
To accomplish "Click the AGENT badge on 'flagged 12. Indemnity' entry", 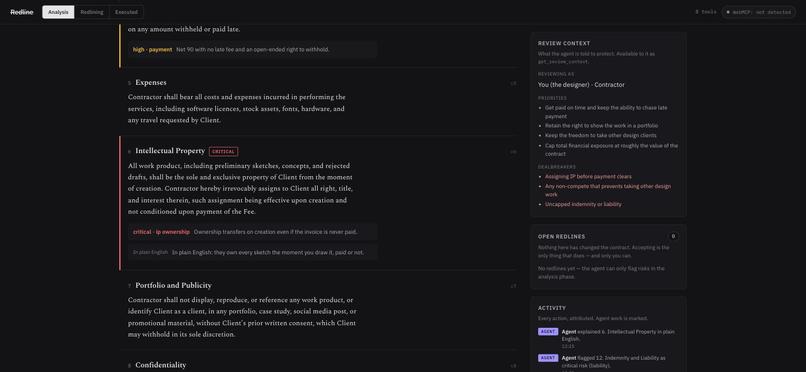I will pos(548,358).
